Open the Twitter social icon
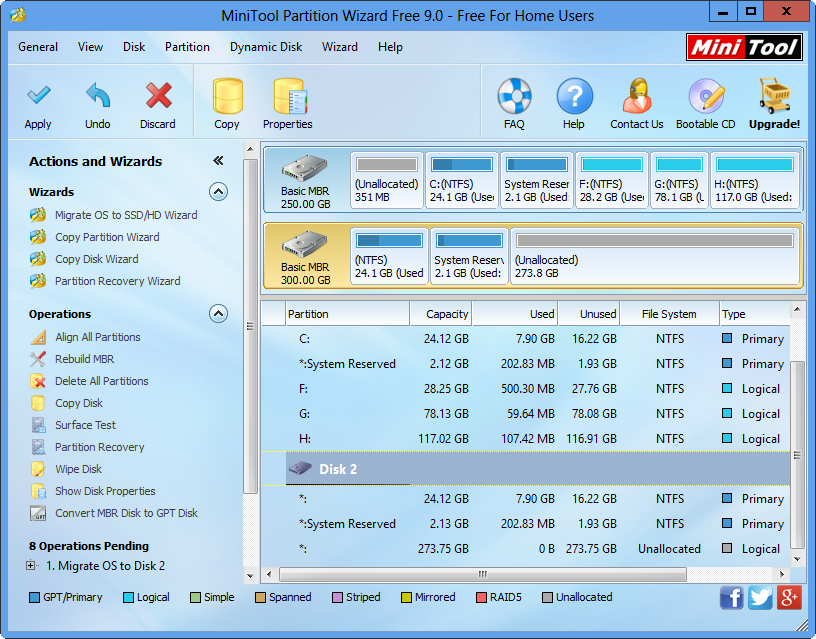The width and height of the screenshot is (816, 639). pos(760,597)
